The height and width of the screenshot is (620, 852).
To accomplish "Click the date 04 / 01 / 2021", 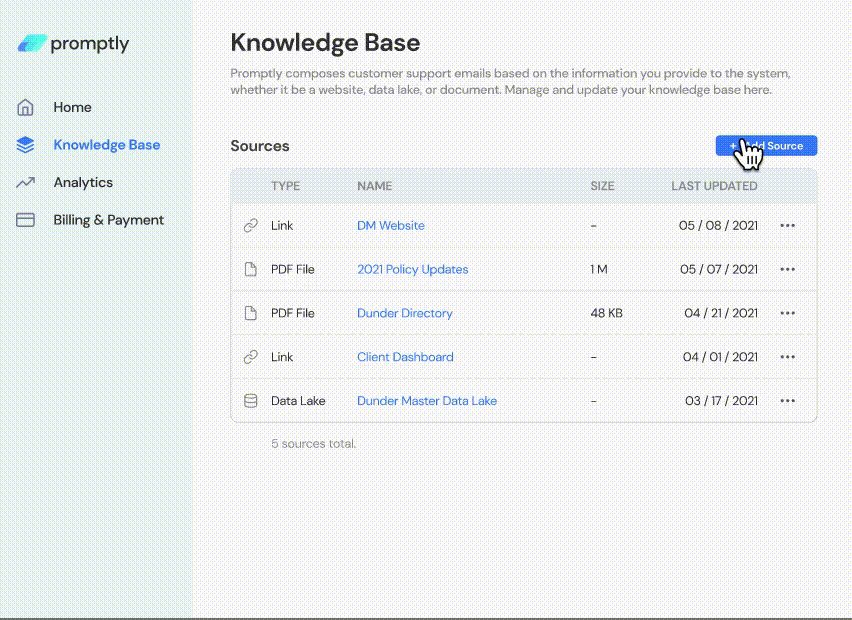I will pyautogui.click(x=721, y=357).
